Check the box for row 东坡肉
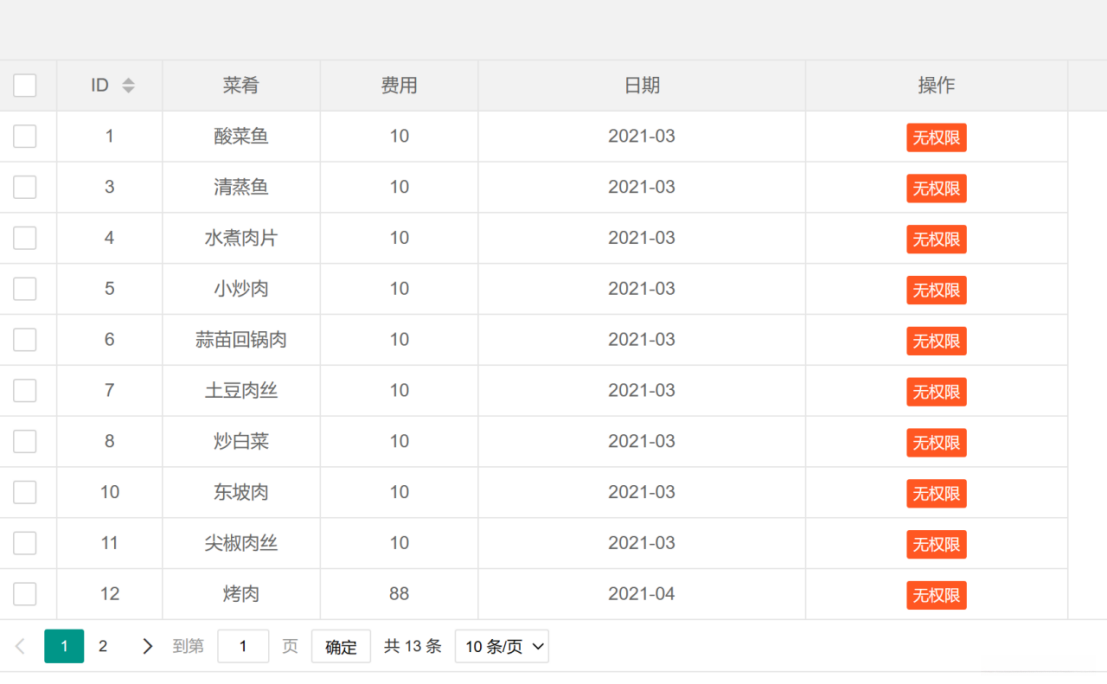 point(25,492)
